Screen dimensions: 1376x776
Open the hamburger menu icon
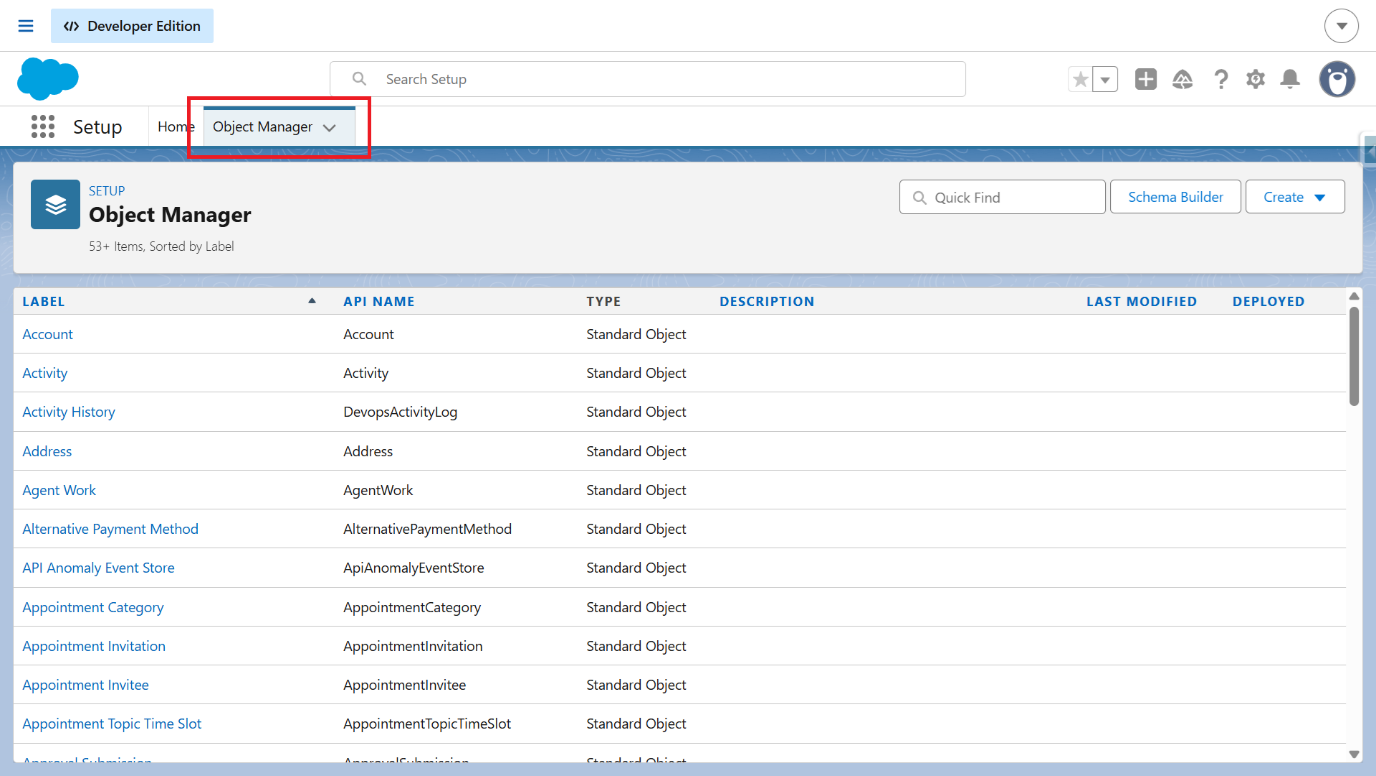pyautogui.click(x=26, y=26)
